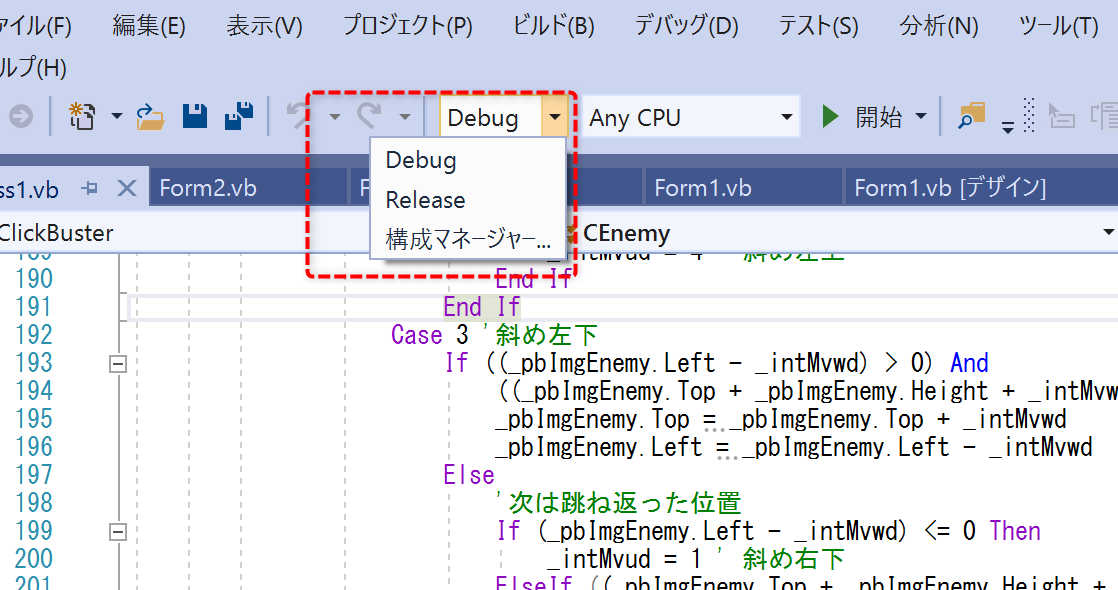The height and width of the screenshot is (590, 1118).
Task: Expand the Undo history dropdown
Action: [334, 116]
